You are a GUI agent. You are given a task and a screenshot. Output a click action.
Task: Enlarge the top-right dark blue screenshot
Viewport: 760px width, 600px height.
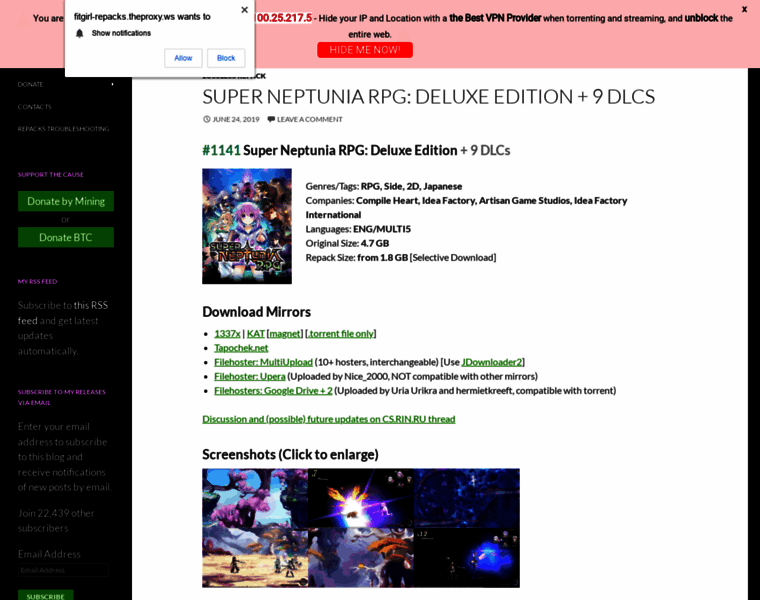click(x=467, y=498)
